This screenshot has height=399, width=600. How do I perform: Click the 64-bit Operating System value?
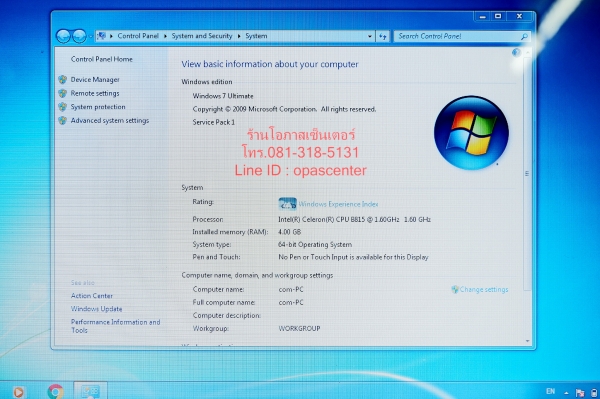click(315, 244)
